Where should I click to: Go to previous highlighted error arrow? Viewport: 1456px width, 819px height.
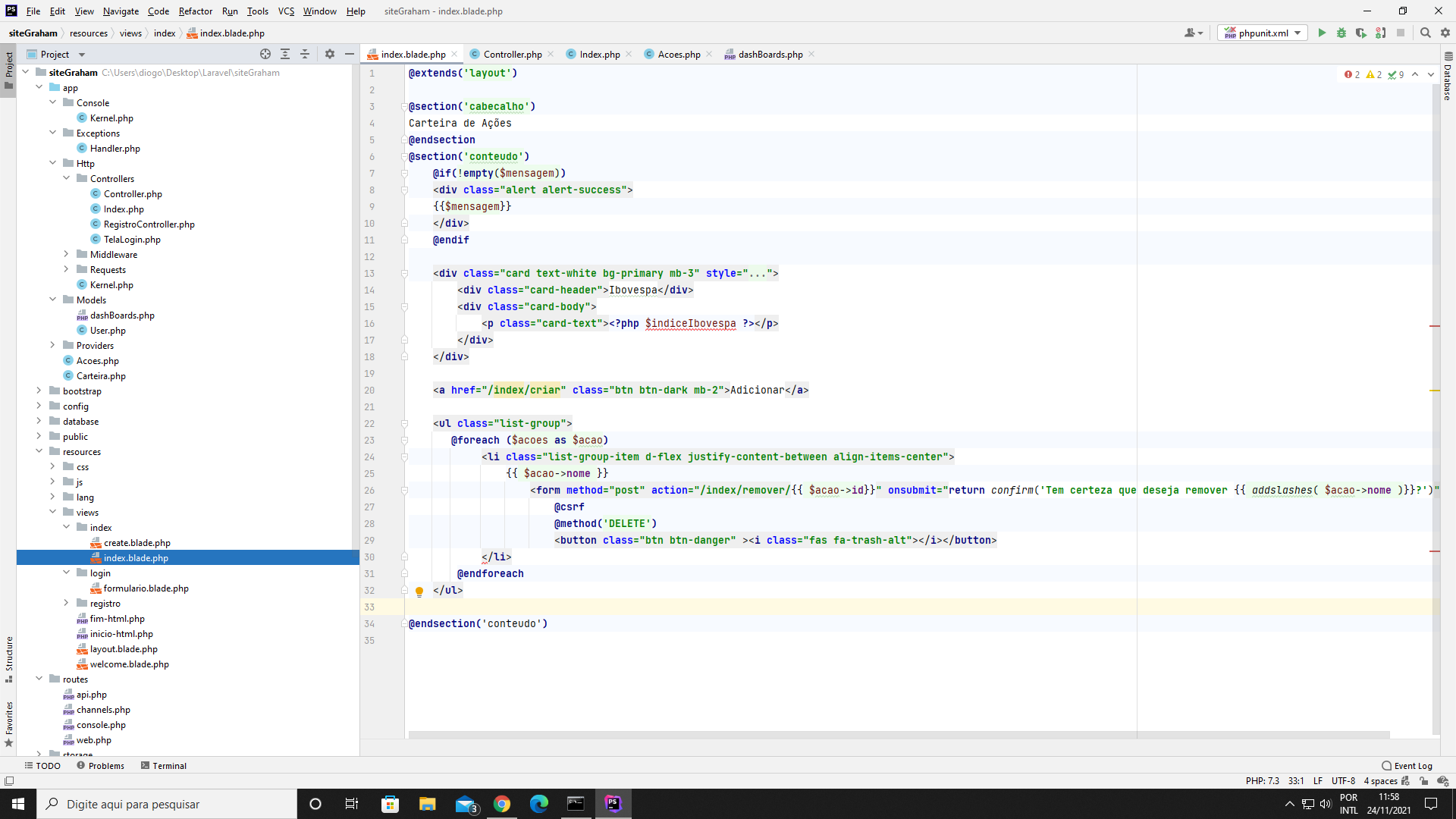[1415, 74]
